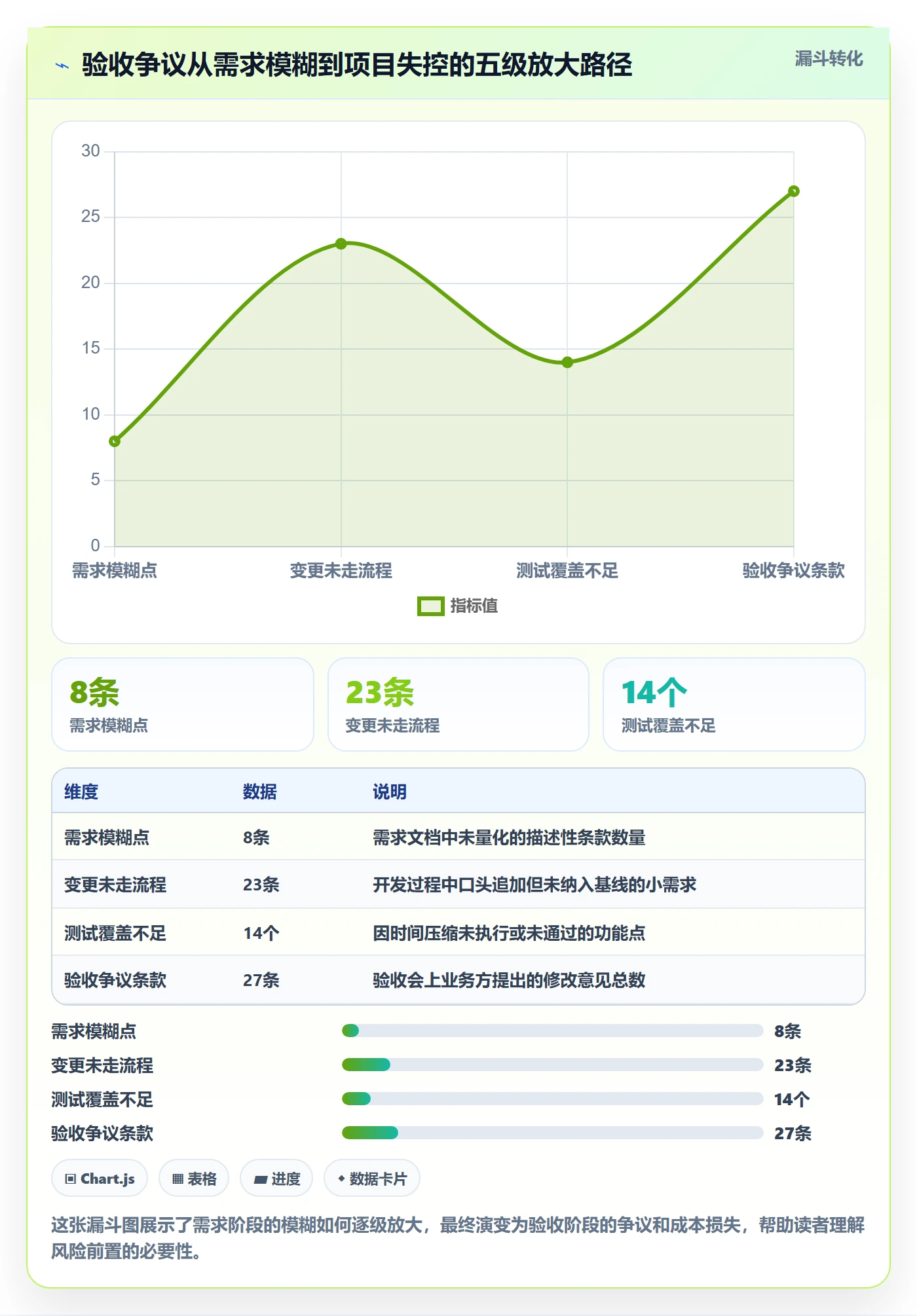Select the table cell 需求文档中未量化的描述性条款数量

point(509,837)
